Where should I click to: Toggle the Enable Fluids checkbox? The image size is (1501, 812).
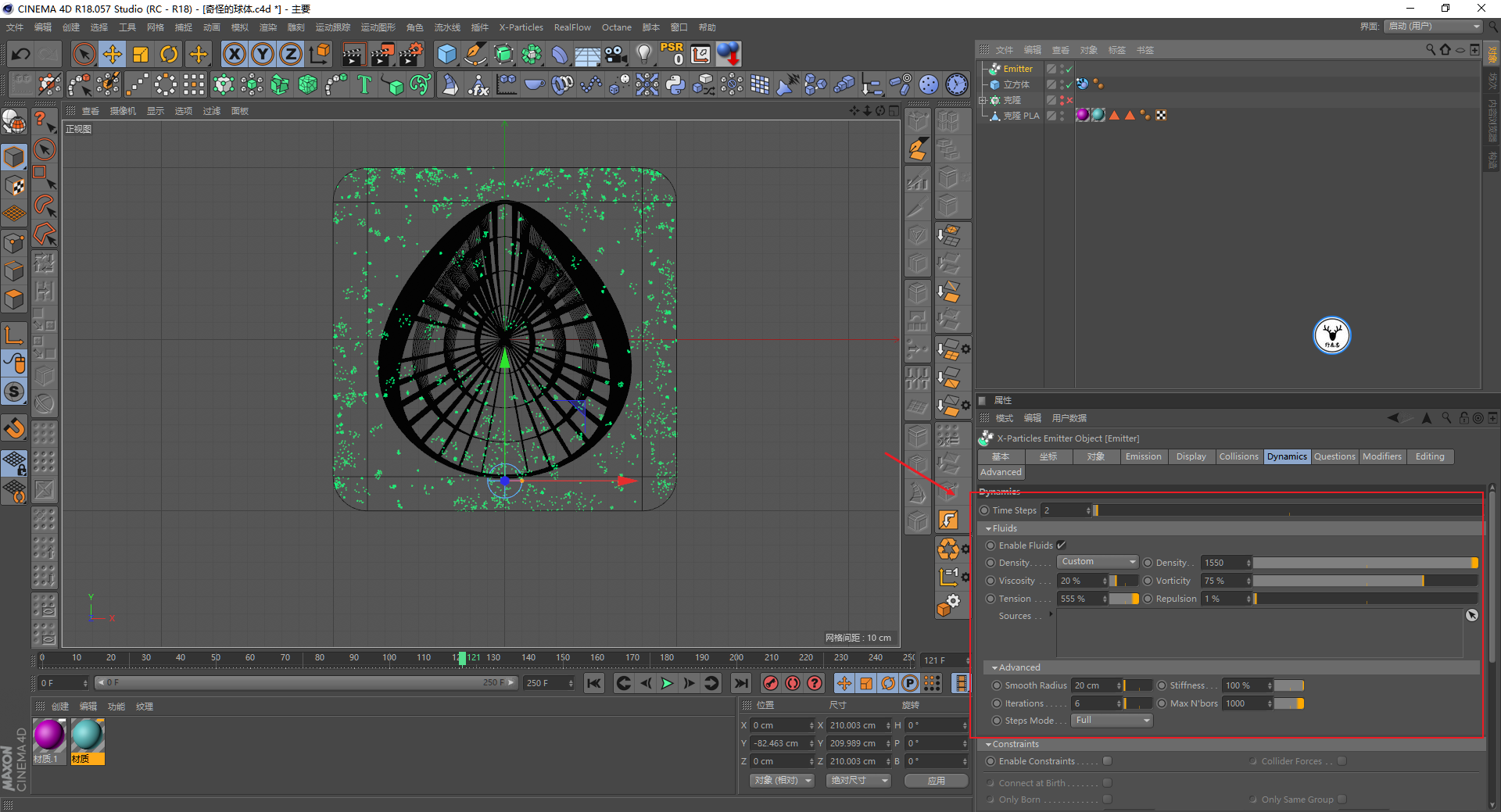click(x=1062, y=546)
